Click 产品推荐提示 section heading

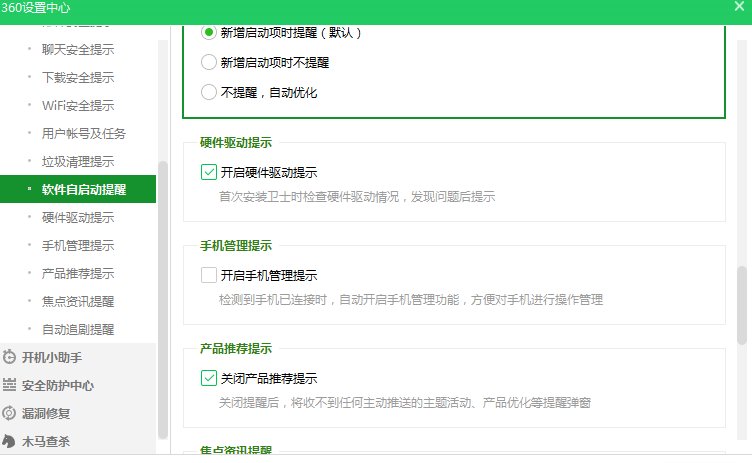235,348
